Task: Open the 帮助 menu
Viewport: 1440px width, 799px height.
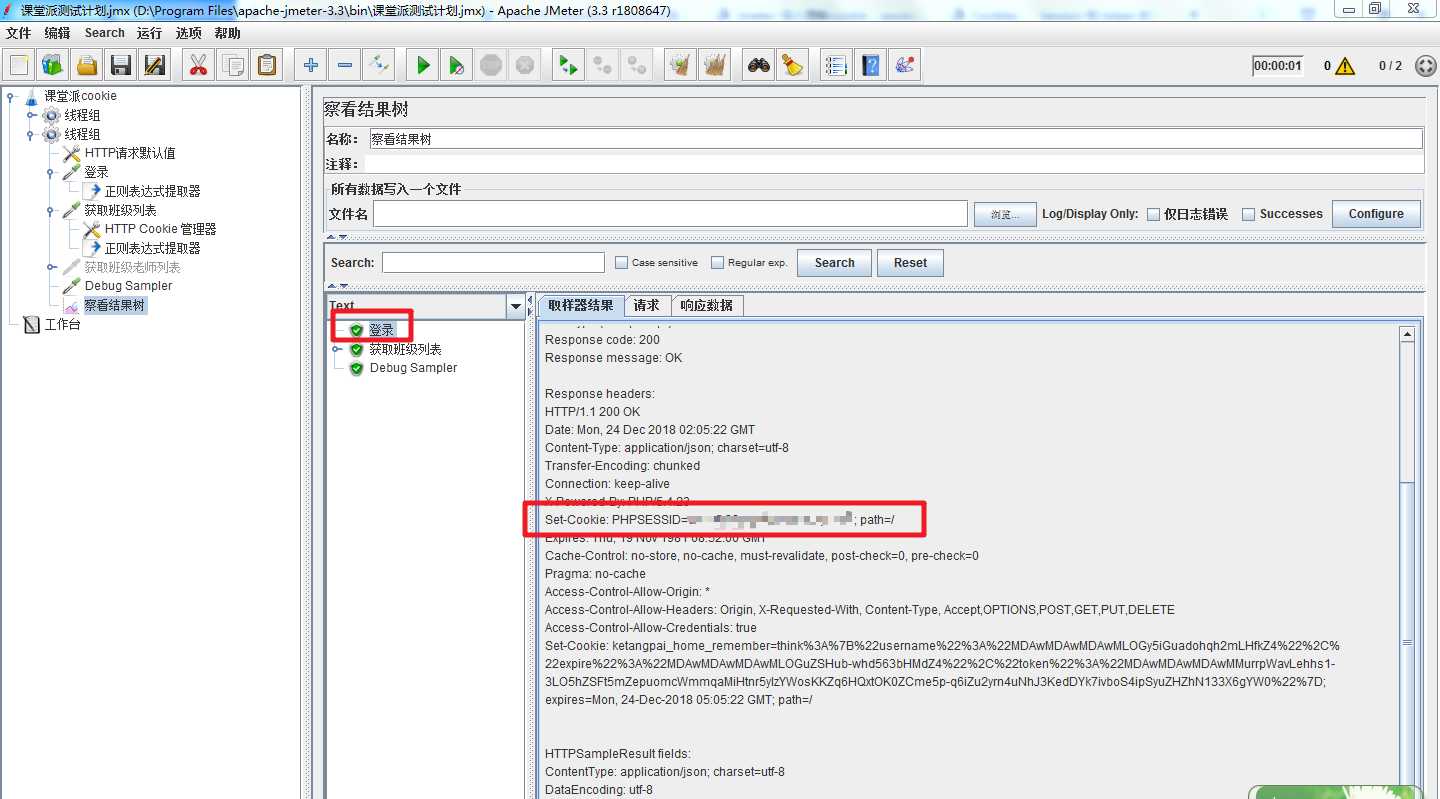Action: point(228,33)
